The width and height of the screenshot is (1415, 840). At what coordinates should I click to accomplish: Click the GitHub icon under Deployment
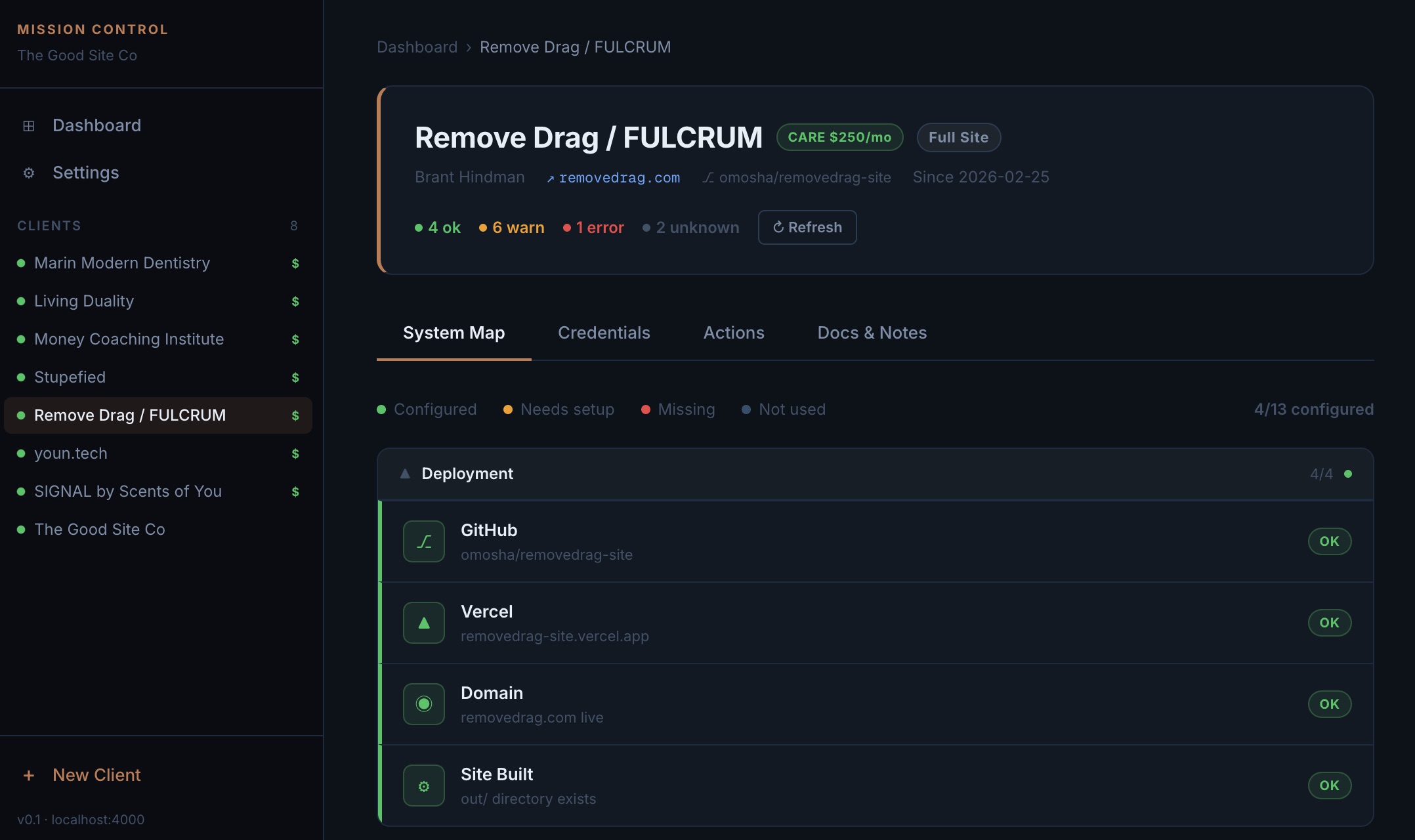coord(423,541)
